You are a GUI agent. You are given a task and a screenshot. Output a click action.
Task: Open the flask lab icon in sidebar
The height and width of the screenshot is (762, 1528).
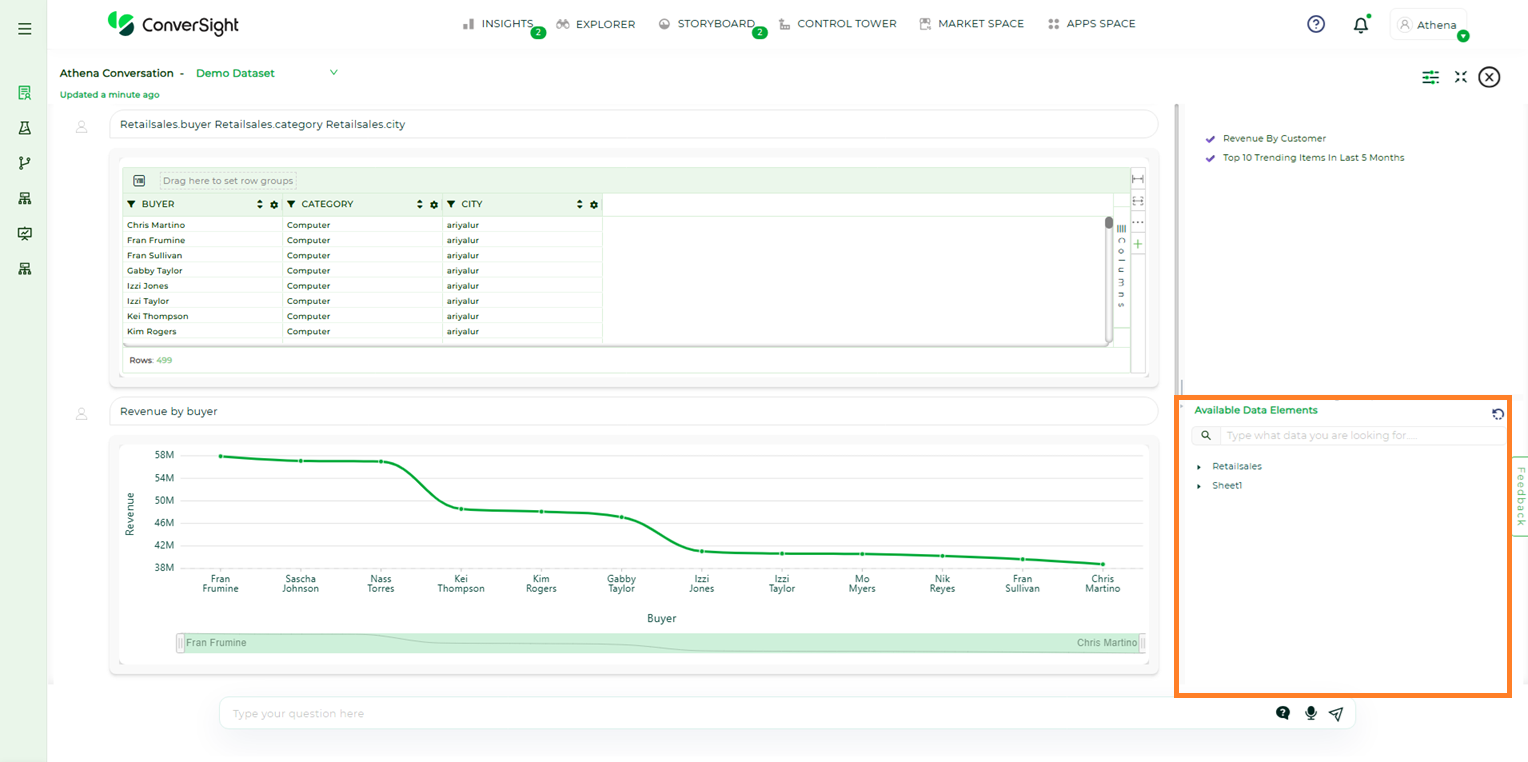click(x=25, y=128)
